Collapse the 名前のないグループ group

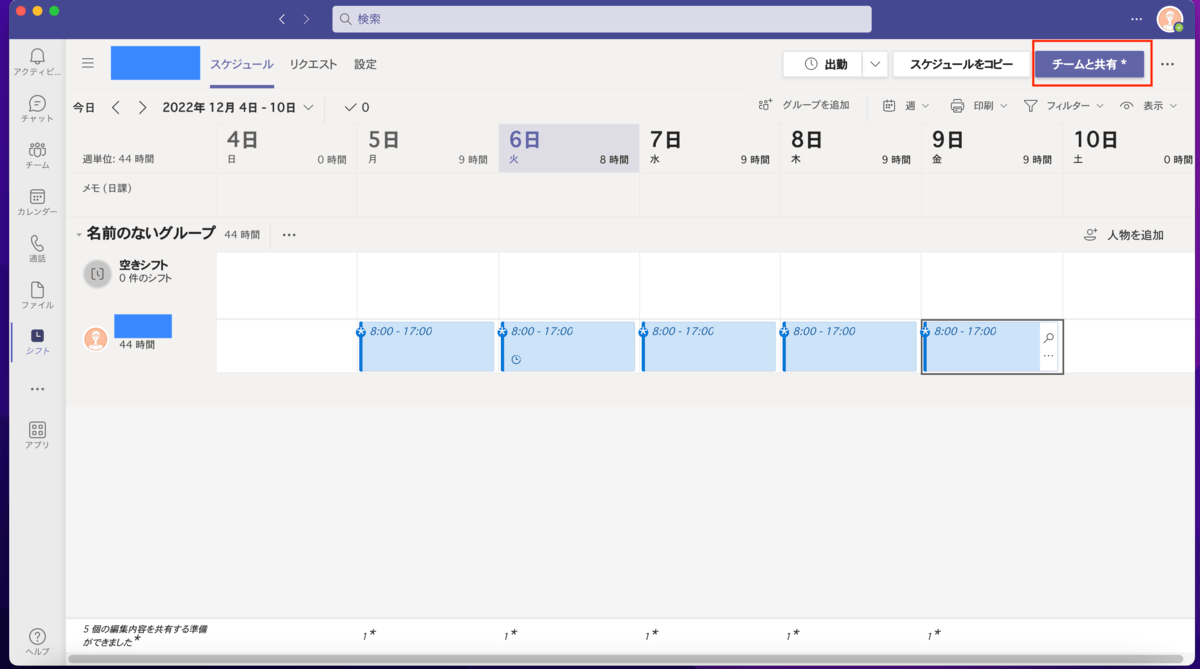pyautogui.click(x=79, y=235)
